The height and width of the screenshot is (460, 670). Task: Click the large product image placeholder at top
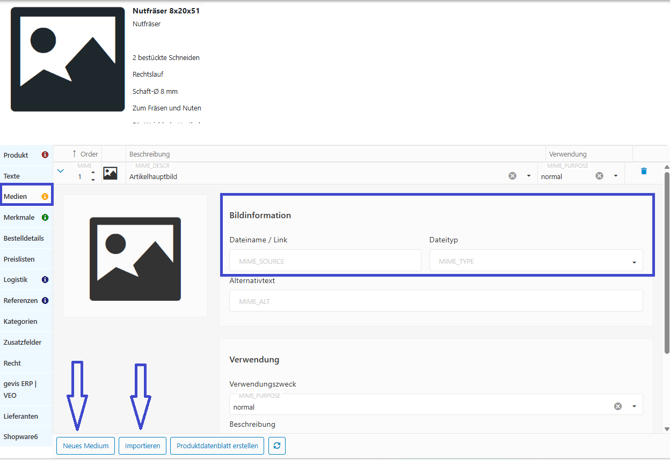(x=68, y=59)
